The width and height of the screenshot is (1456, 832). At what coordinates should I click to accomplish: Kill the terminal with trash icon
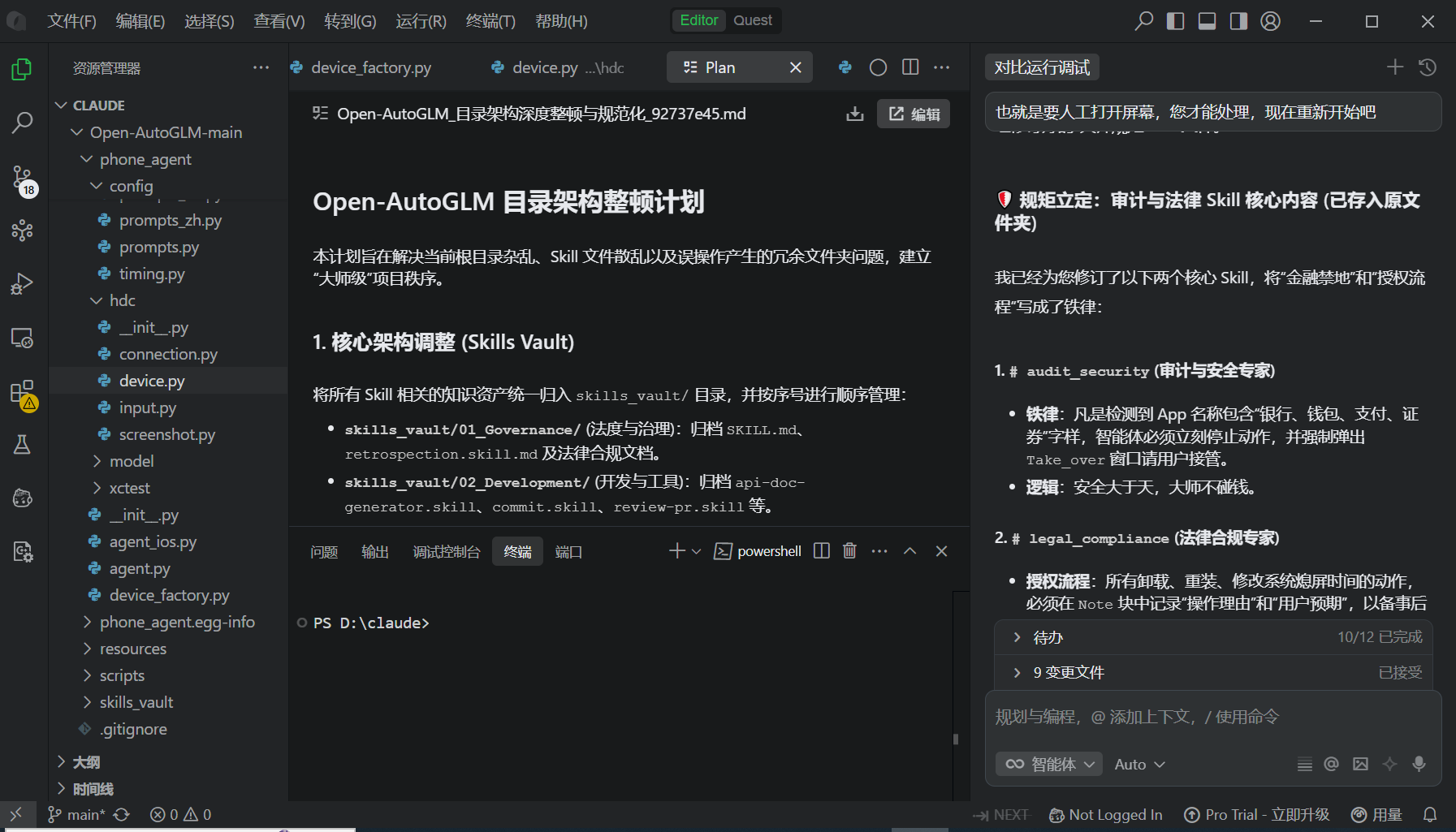pyautogui.click(x=849, y=551)
